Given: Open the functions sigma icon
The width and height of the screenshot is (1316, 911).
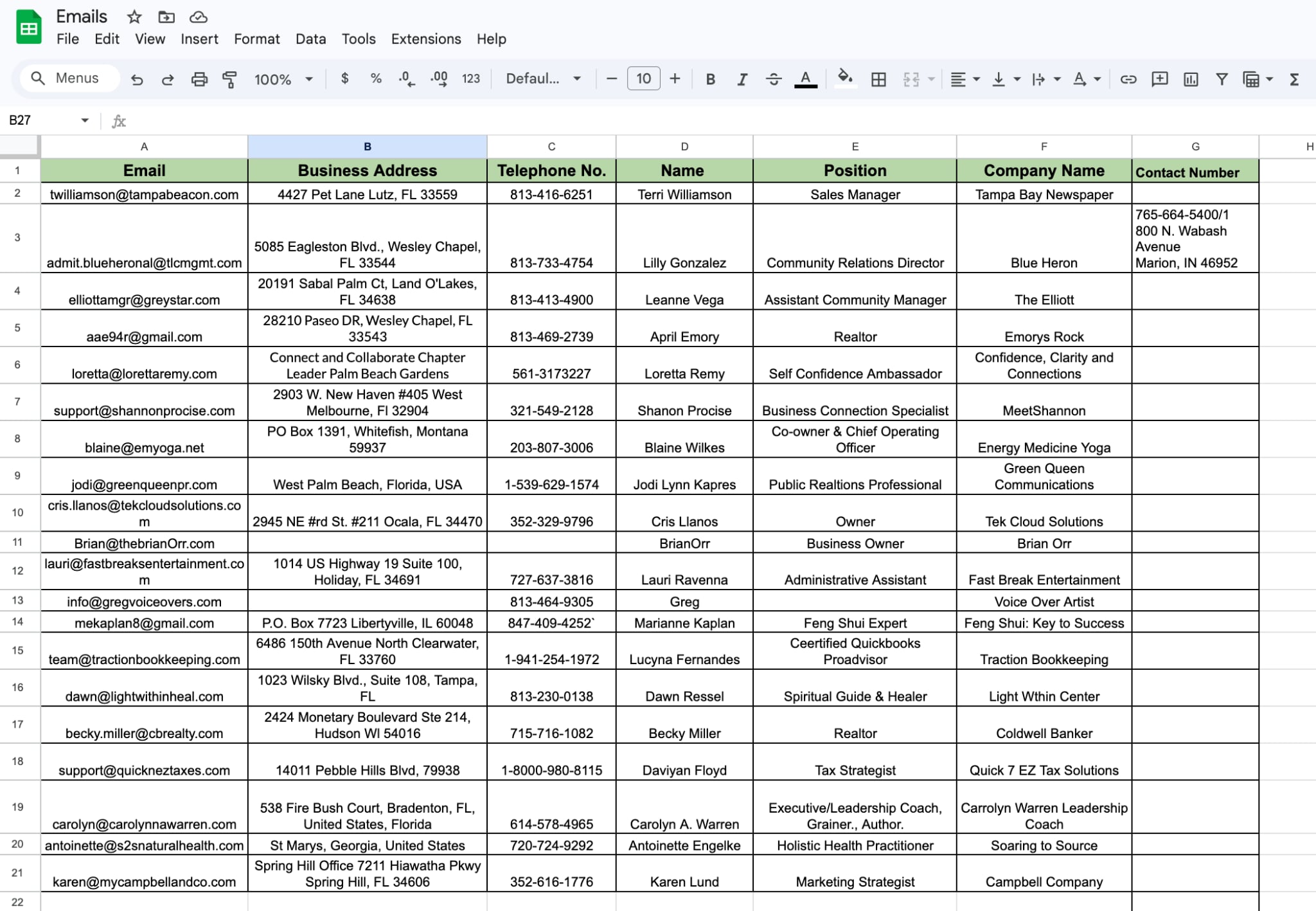Looking at the screenshot, I should click(1294, 79).
